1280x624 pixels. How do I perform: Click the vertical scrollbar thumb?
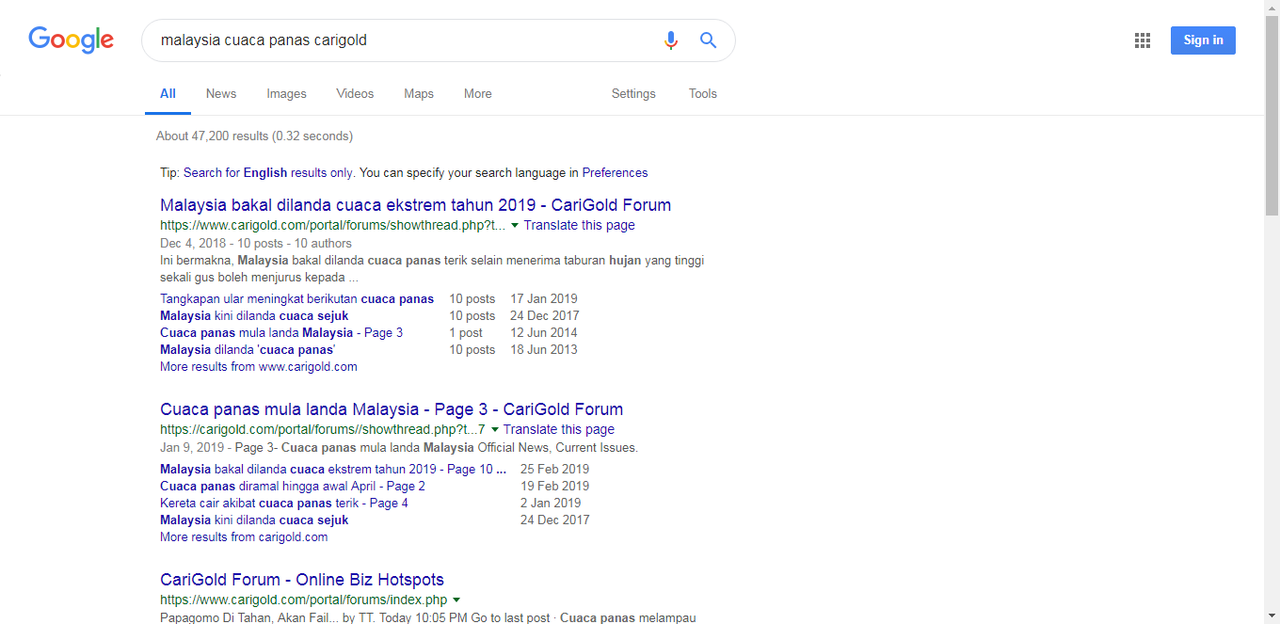1272,115
